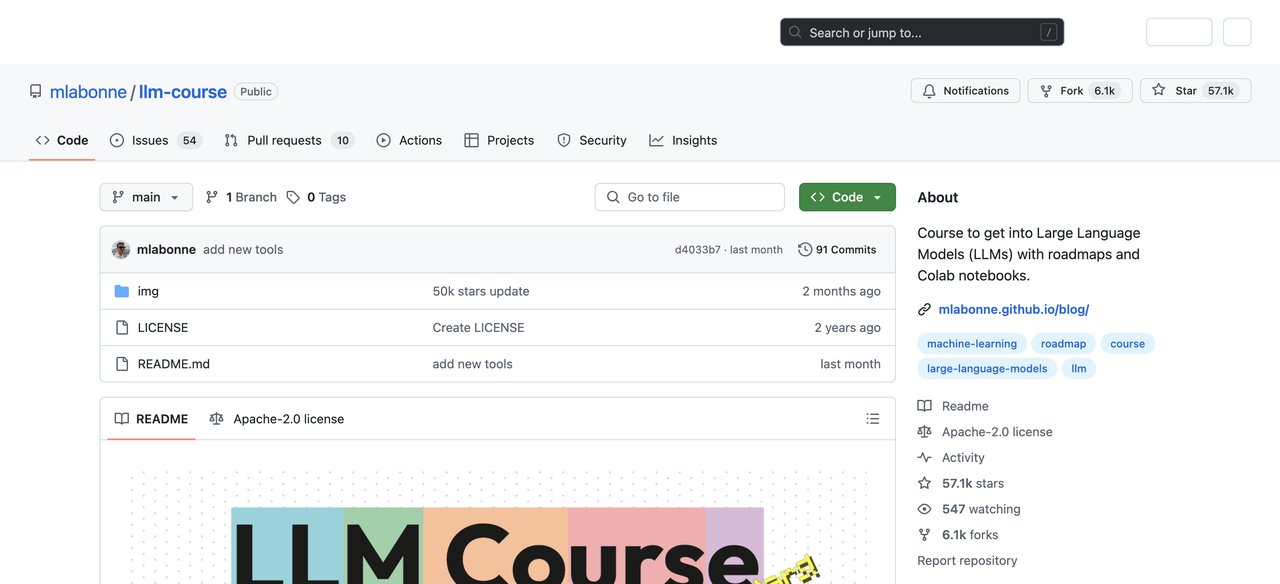Click the Star 57.1k button
Image resolution: width=1280 pixels, height=584 pixels.
pos(1194,90)
